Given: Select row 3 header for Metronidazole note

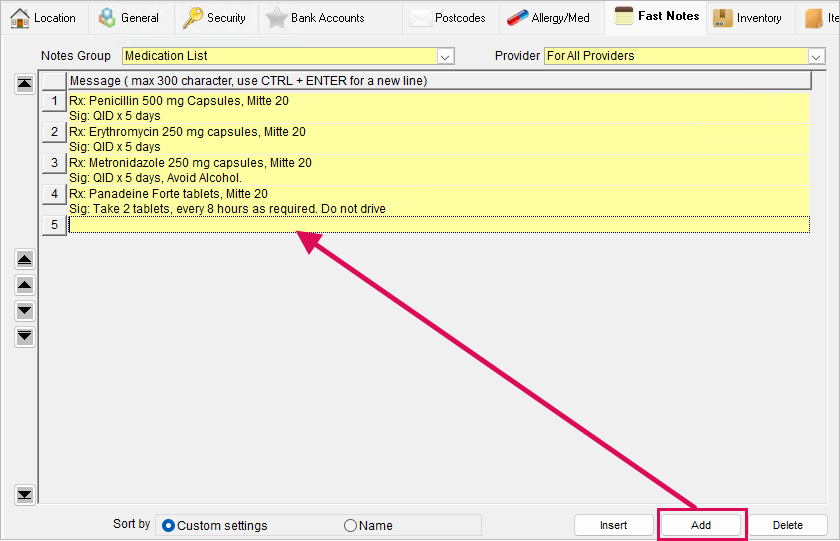Looking at the screenshot, I should pyautogui.click(x=54, y=163).
